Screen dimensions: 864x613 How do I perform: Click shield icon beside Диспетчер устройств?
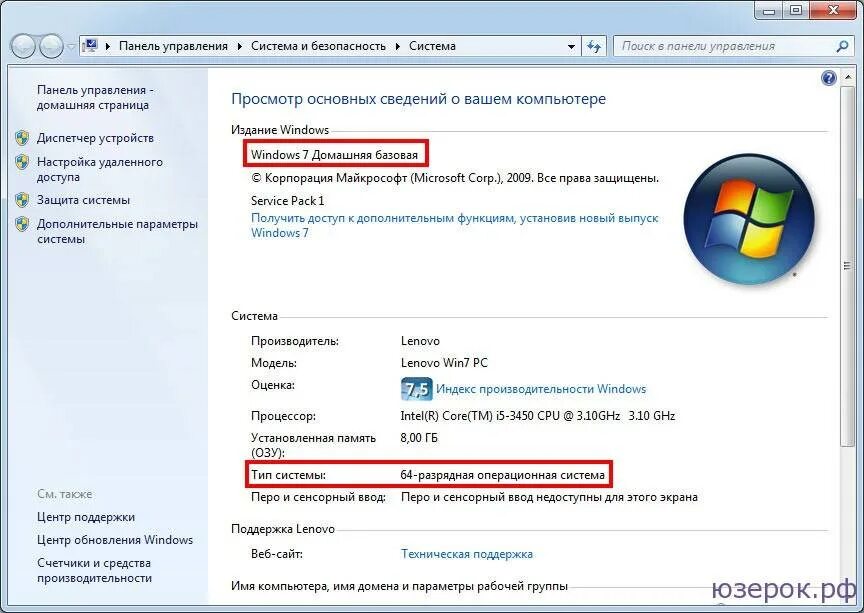click(22, 138)
